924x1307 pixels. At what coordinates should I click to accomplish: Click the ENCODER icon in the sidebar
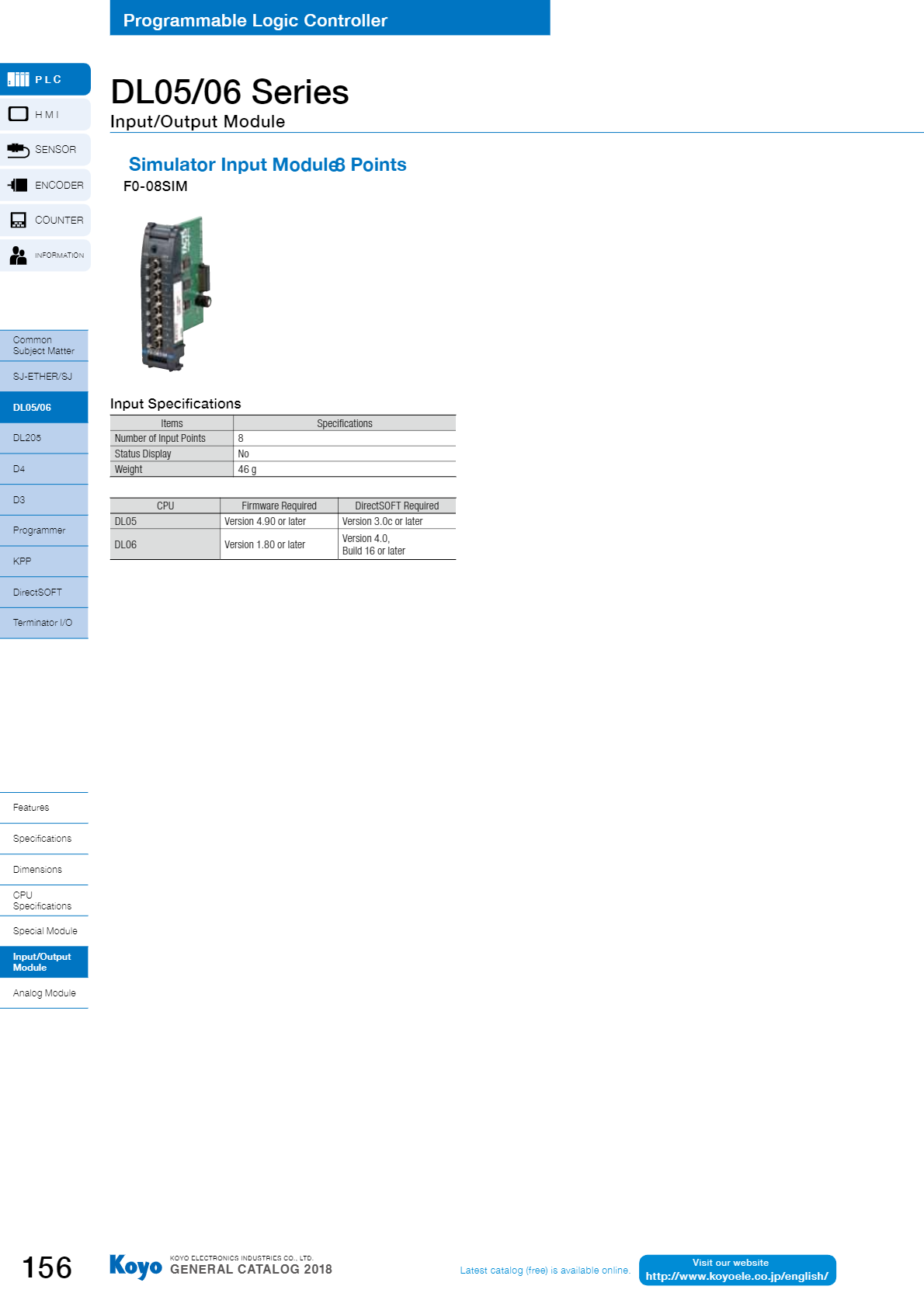[18, 185]
